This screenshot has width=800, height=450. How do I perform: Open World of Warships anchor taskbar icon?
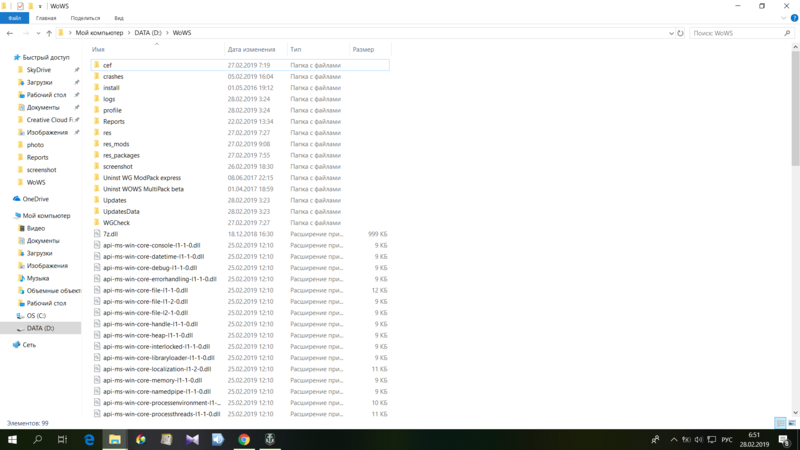[270, 439]
